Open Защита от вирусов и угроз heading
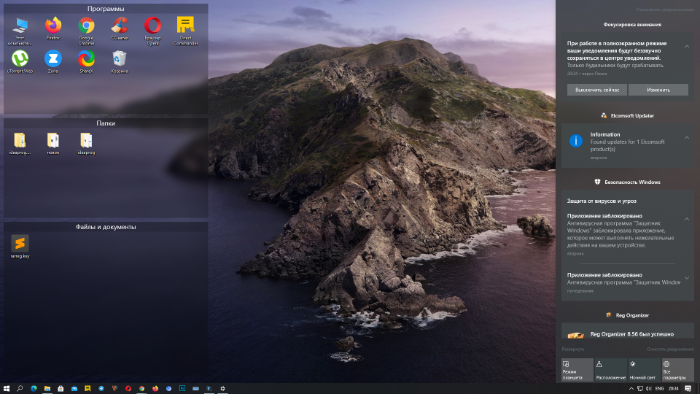Screen dimensions: 700x394 point(601,201)
